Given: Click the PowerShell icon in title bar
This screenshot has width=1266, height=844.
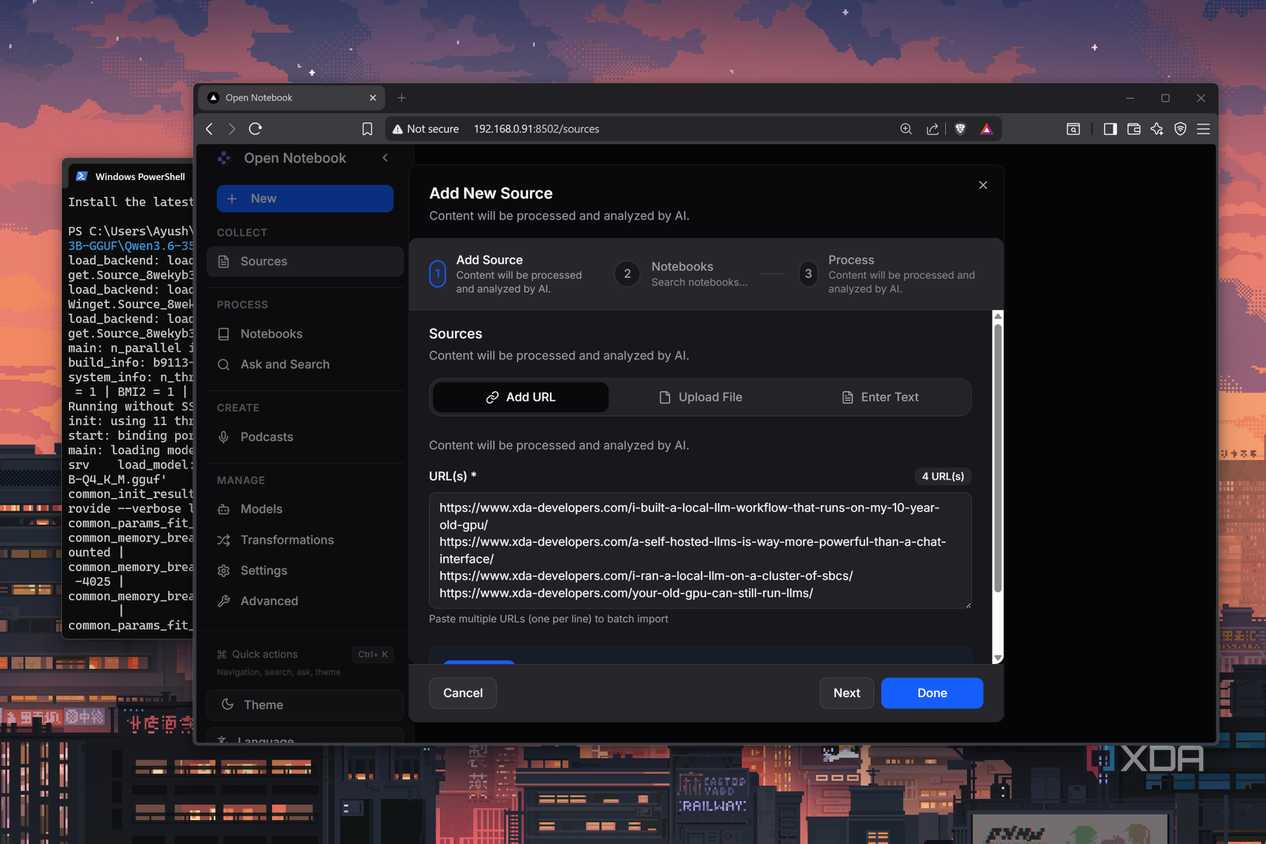Looking at the screenshot, I should [81, 176].
